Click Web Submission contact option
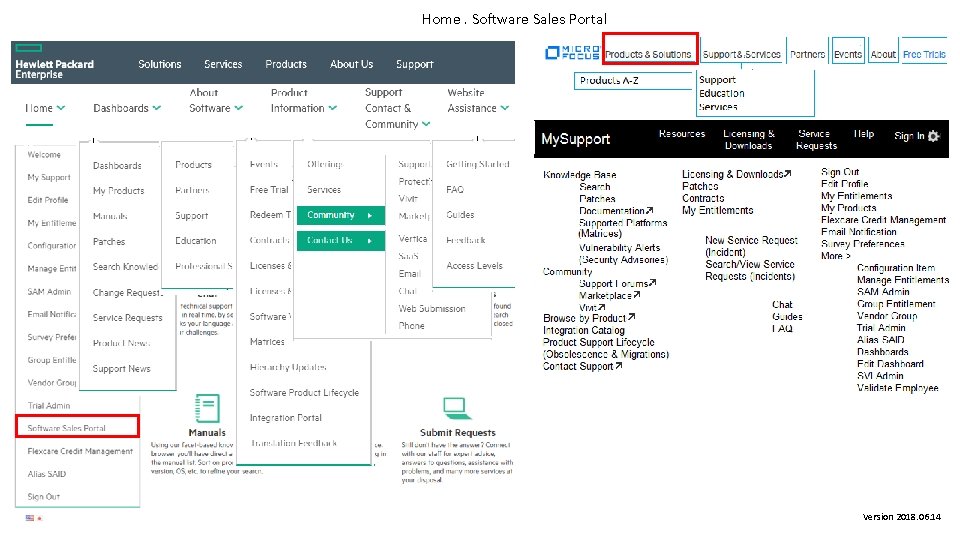Screen dimensions: 960x540 click(x=432, y=309)
